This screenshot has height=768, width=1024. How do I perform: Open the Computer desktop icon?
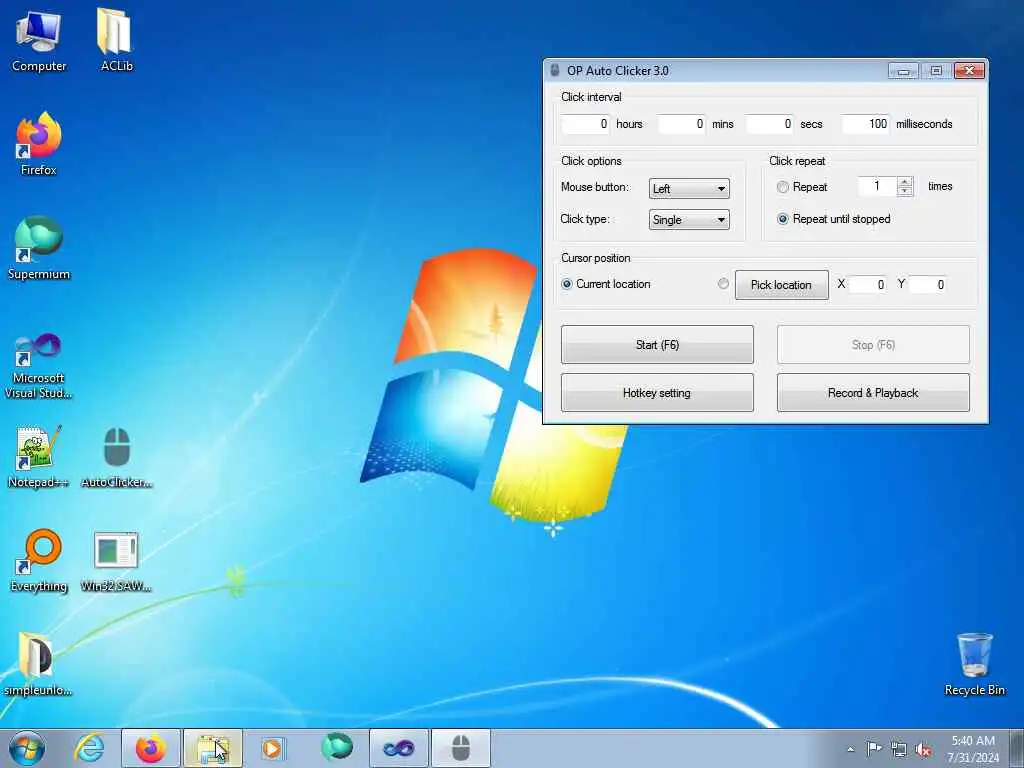(39, 40)
